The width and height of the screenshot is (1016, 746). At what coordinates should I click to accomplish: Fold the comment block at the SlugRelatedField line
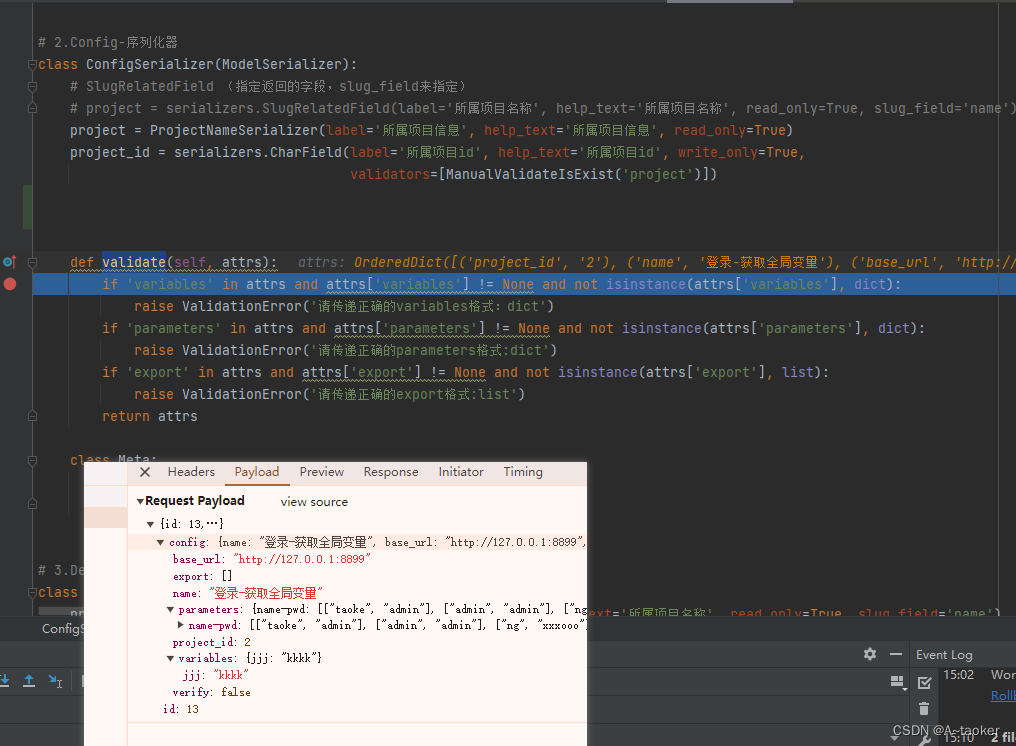32,86
